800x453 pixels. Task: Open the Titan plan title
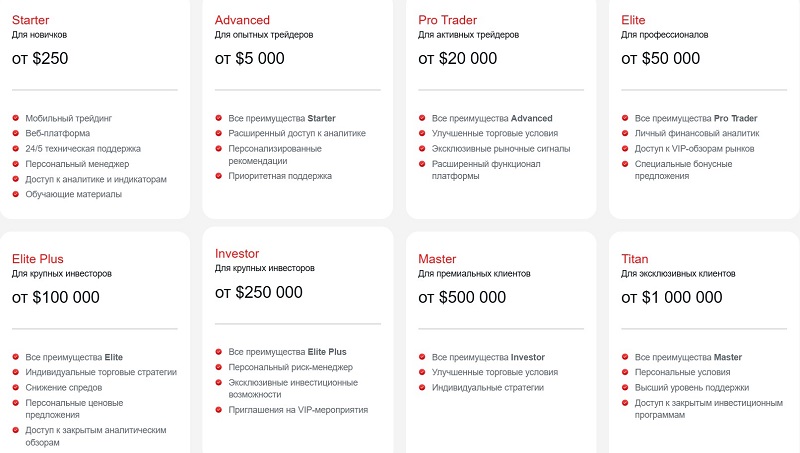point(635,259)
